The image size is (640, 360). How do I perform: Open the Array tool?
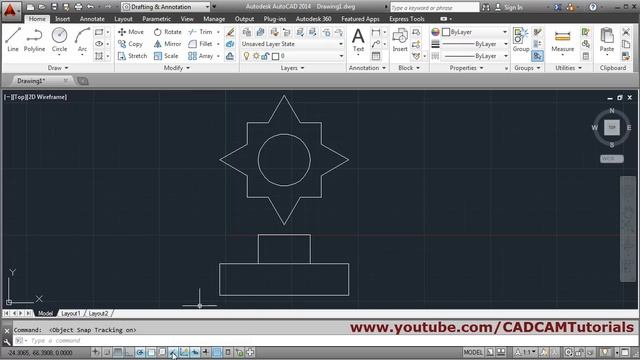pyautogui.click(x=201, y=56)
